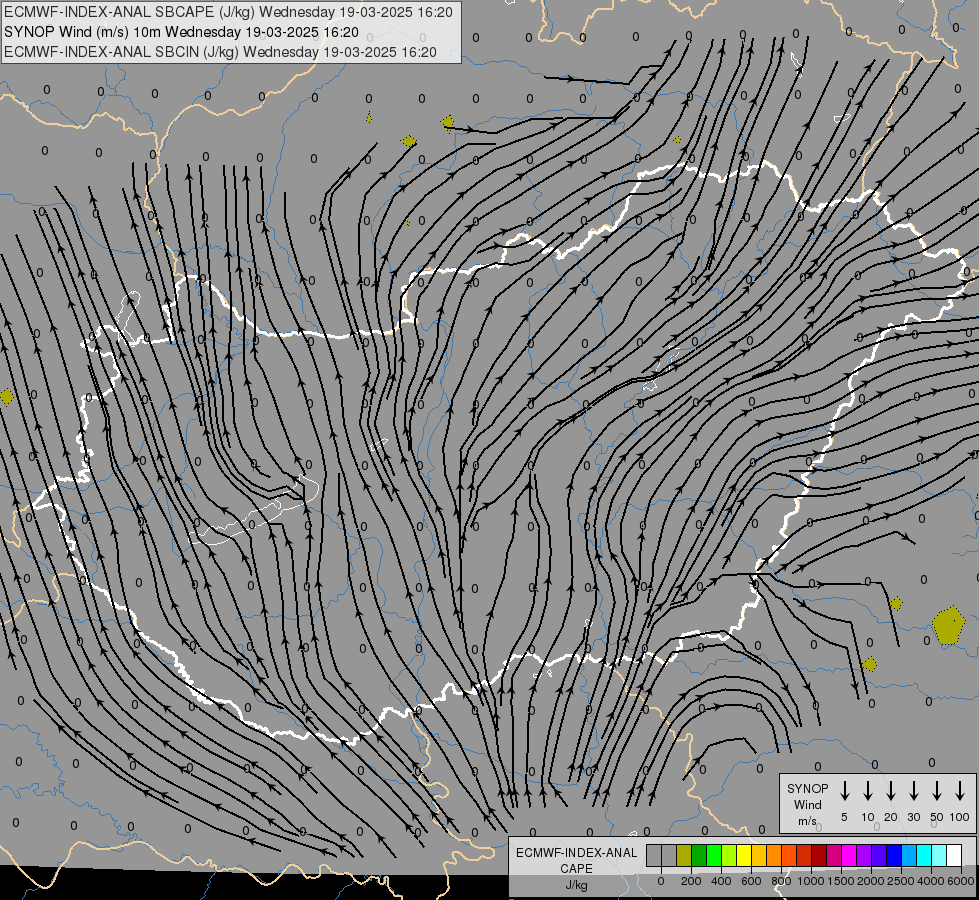The image size is (979, 900).
Task: Select the pure blue legend swatch
Action: [893, 855]
